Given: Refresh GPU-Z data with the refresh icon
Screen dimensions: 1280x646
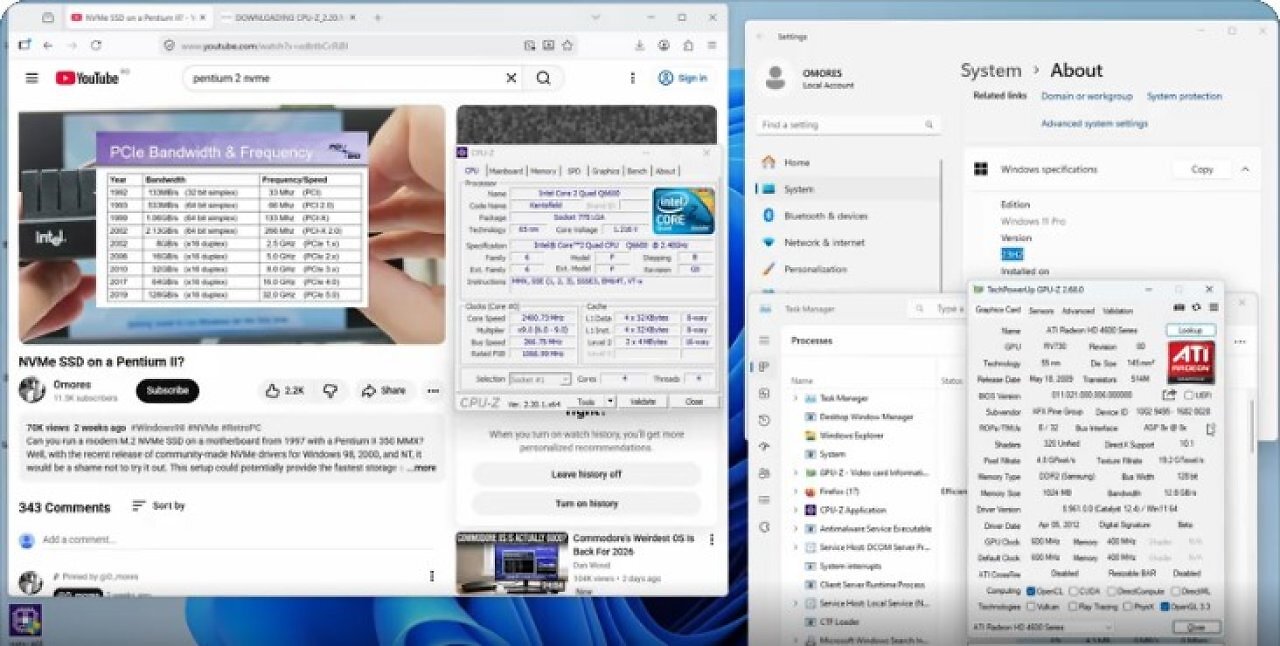Looking at the screenshot, I should coord(1196,308).
